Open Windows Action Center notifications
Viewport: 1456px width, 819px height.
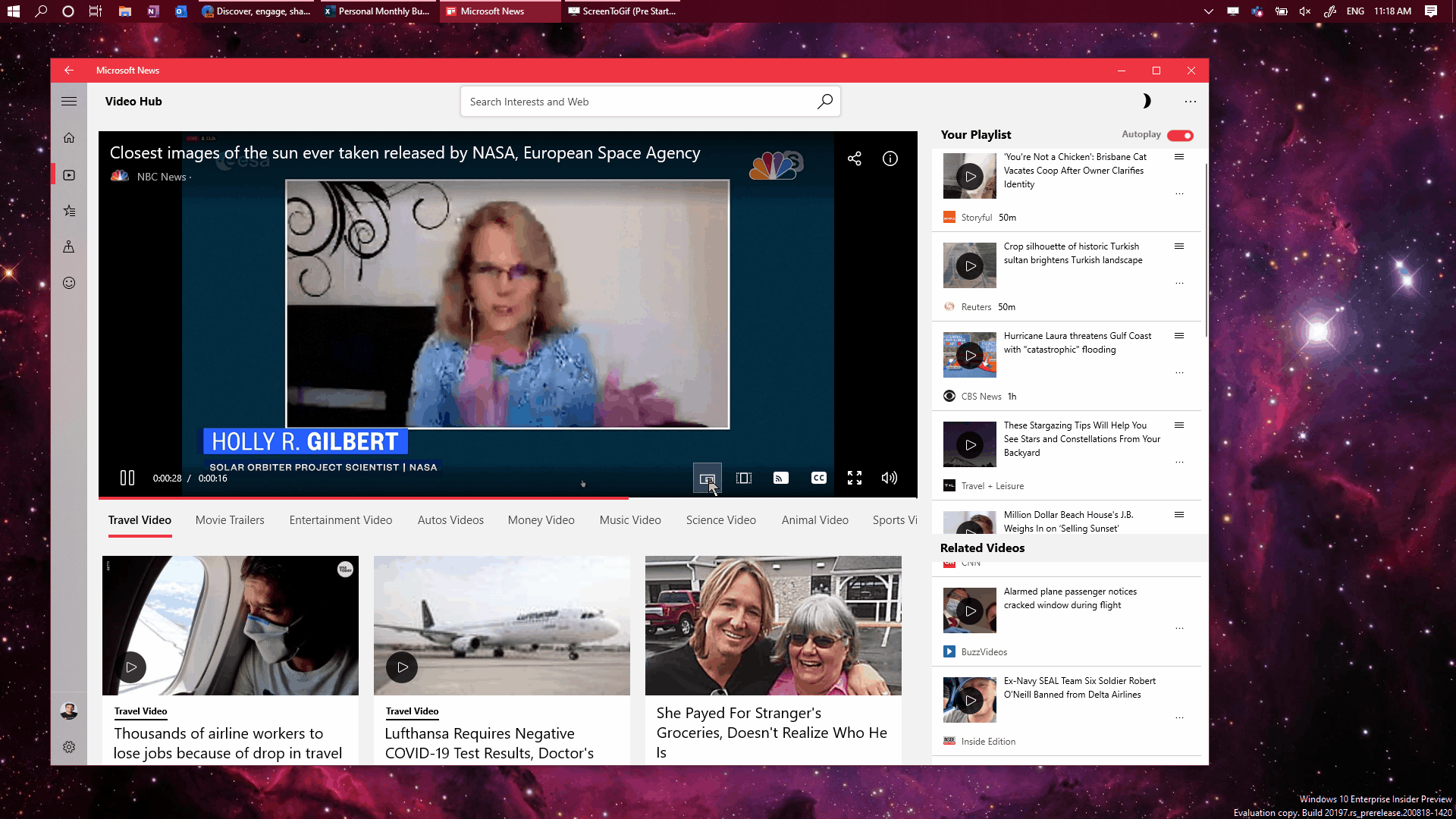[x=1431, y=11]
